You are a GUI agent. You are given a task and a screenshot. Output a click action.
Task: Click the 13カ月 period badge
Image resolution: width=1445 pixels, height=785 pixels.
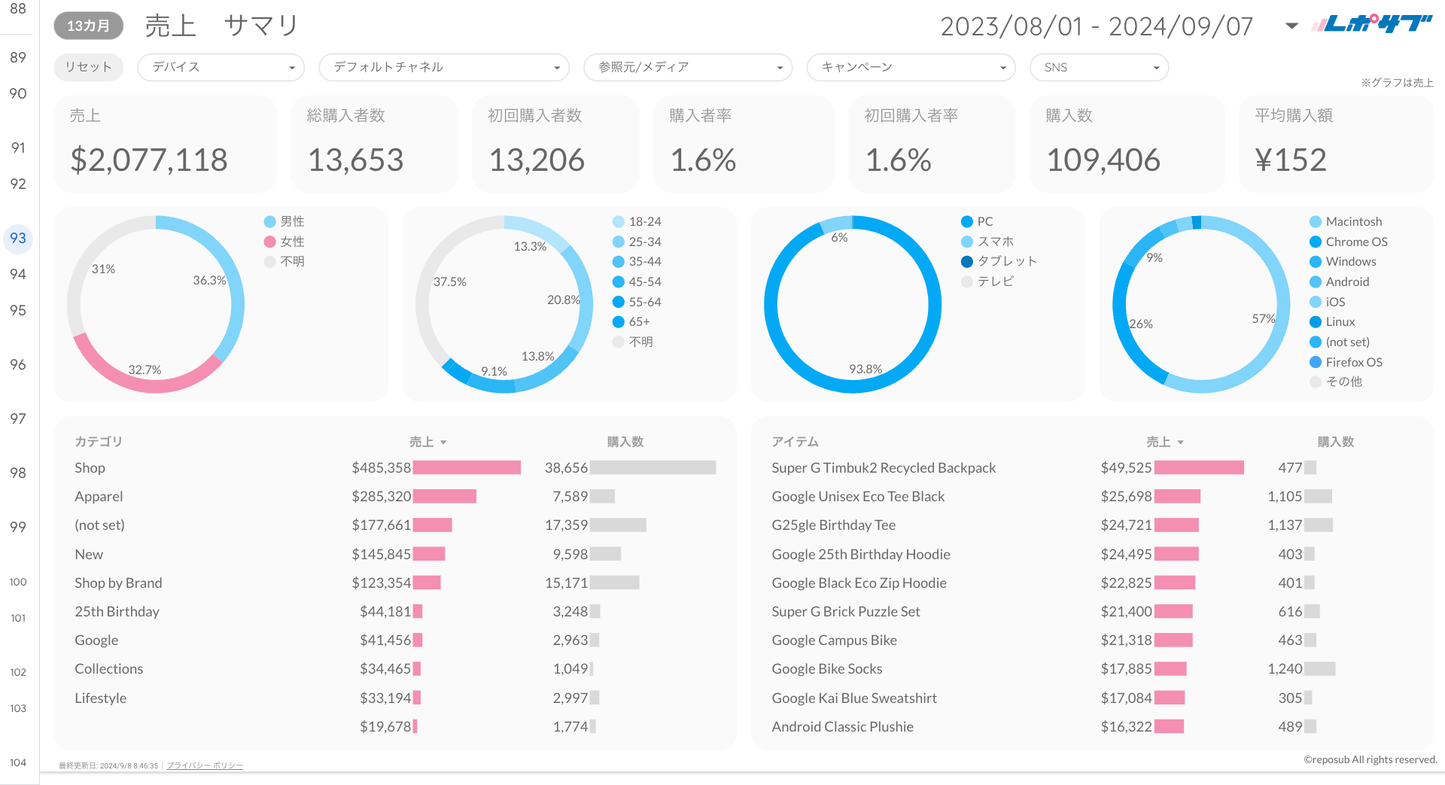[89, 26]
